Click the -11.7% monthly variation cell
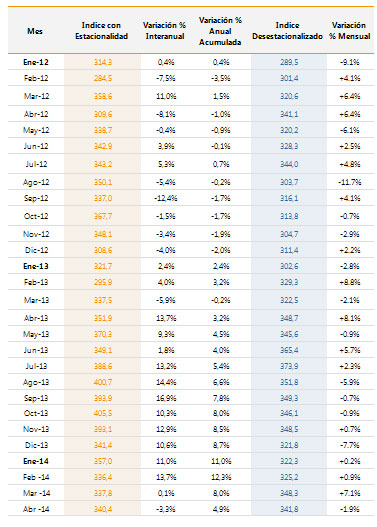The height and width of the screenshot is (527, 377). [350, 182]
